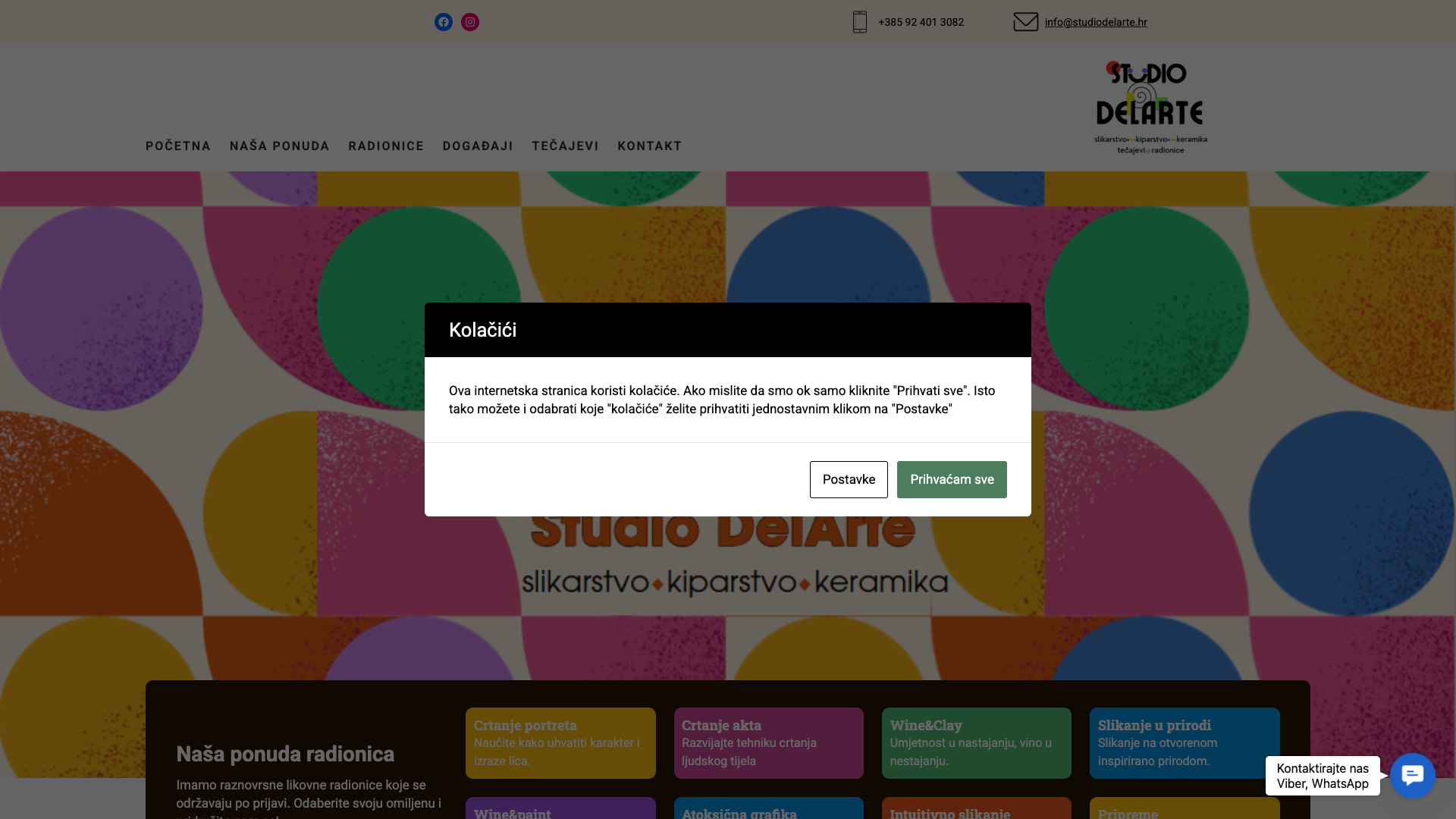The height and width of the screenshot is (819, 1456).
Task: Select the TEČAJEVI menu item
Action: 566,146
